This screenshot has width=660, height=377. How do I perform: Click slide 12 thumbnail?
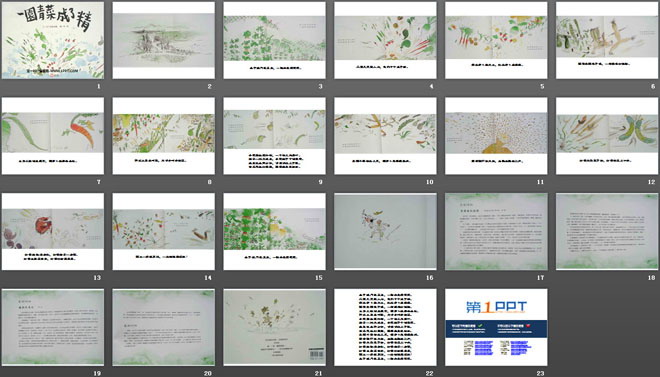[x=607, y=136]
